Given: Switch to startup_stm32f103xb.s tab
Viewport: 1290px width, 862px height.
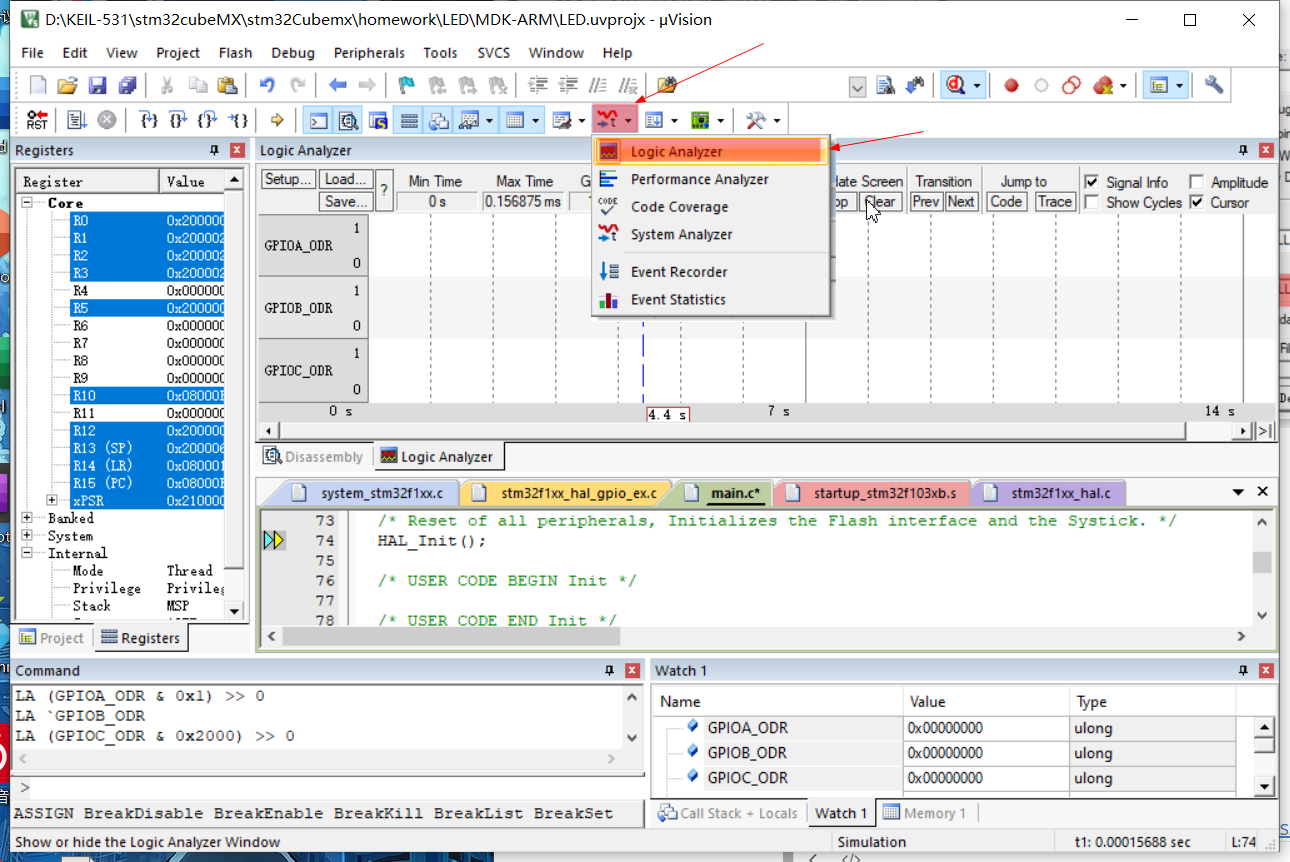Looking at the screenshot, I should pos(874,493).
